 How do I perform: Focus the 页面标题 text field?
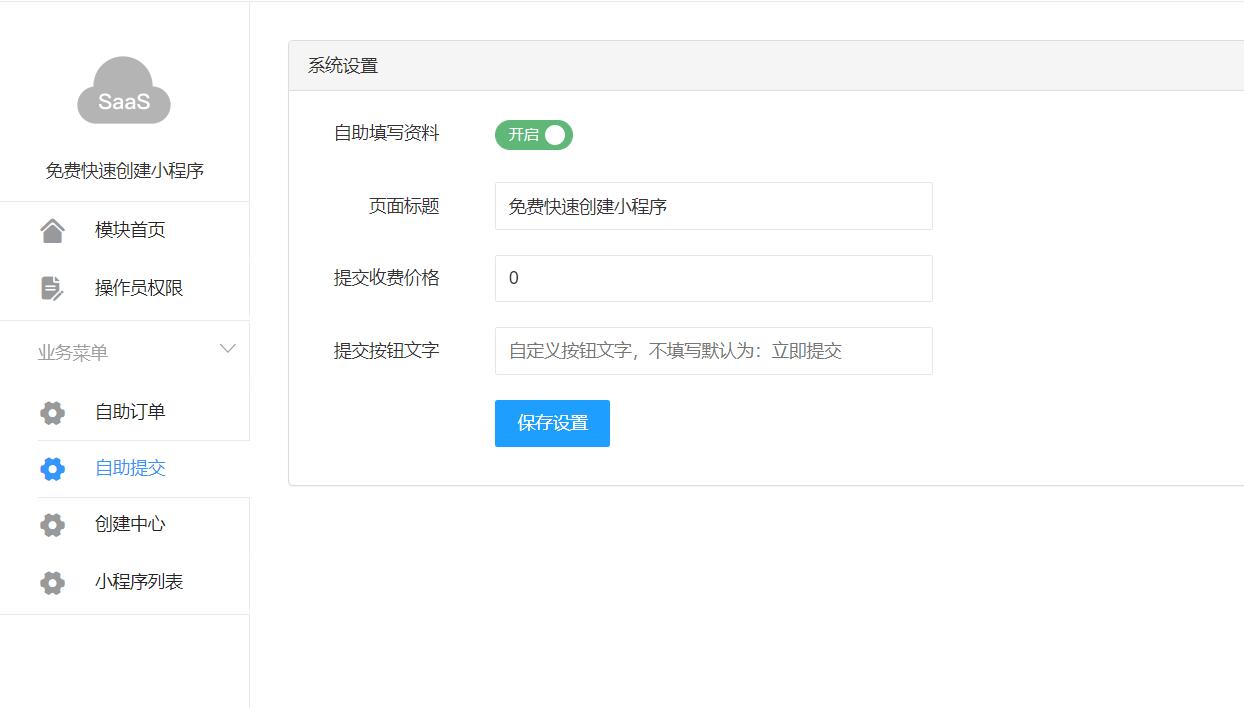713,206
